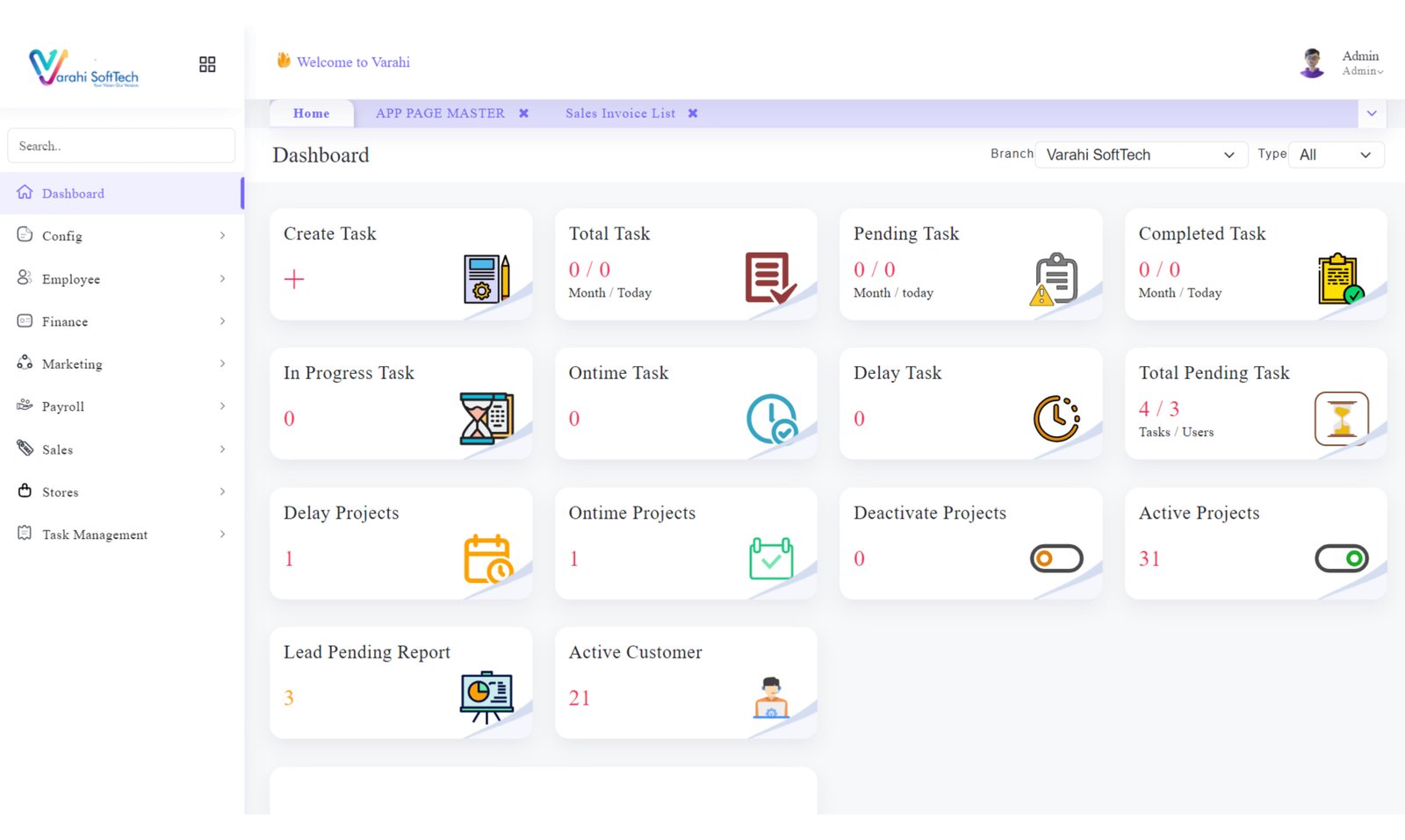The image size is (1405, 840).
Task: Click the Task Management sidebar icon
Action: coord(25,533)
